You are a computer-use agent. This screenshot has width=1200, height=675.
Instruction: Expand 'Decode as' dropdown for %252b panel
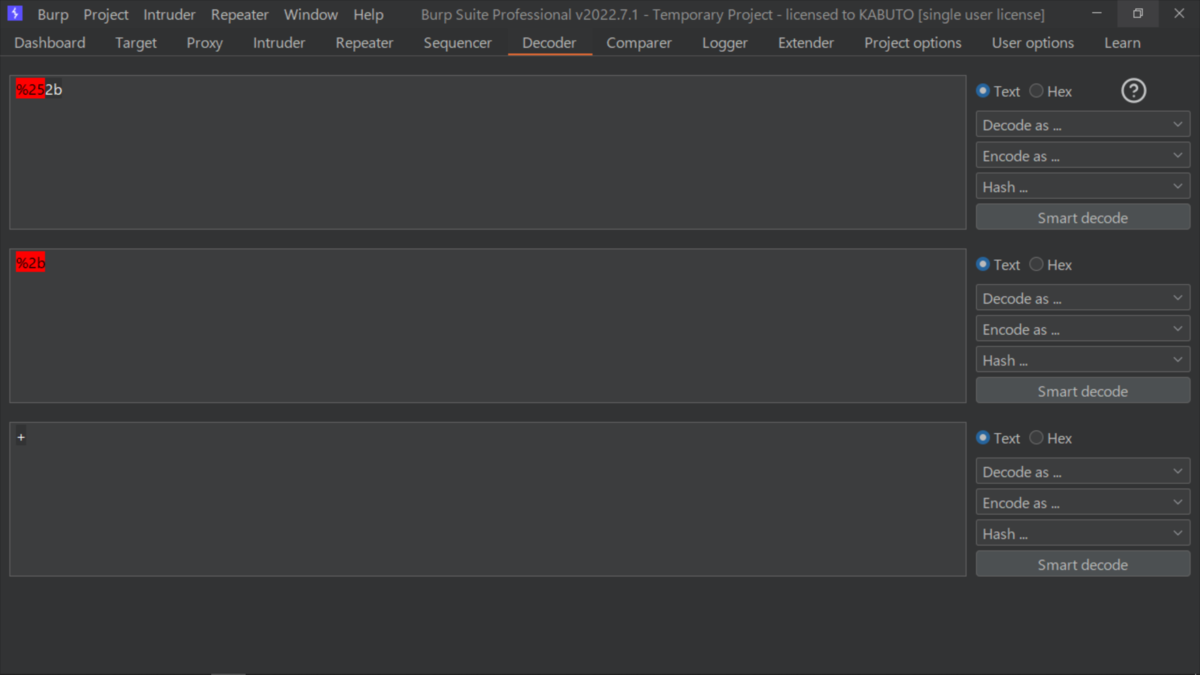[x=1083, y=125]
